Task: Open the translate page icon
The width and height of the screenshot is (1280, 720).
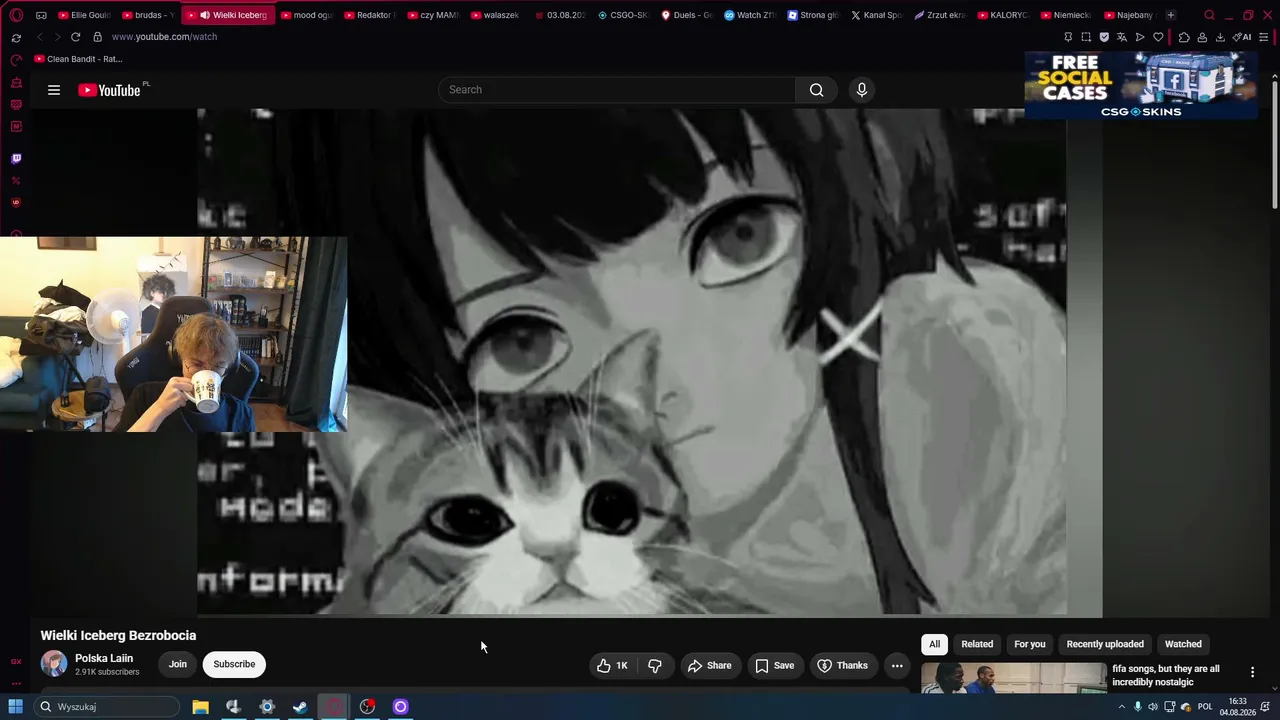Action: (x=1122, y=37)
